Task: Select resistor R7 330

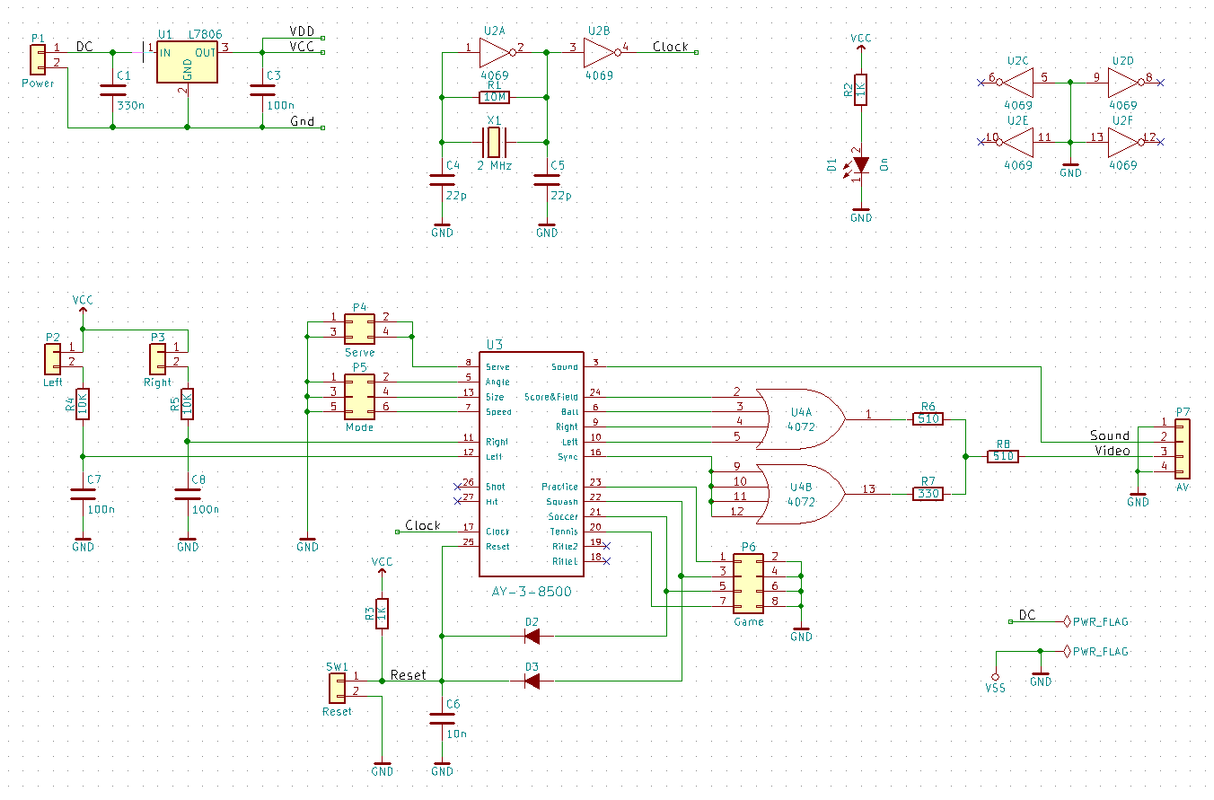Action: [926, 494]
